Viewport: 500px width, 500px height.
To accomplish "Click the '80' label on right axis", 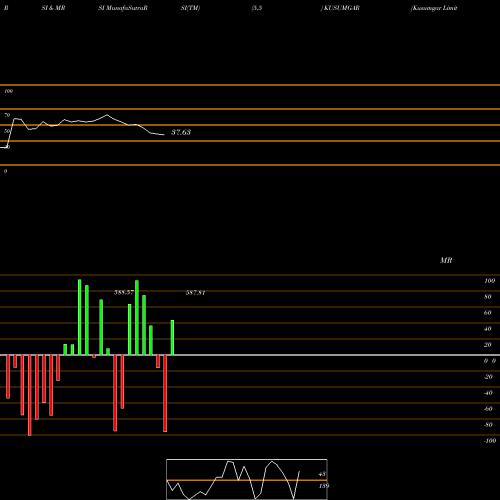I will [488, 297].
